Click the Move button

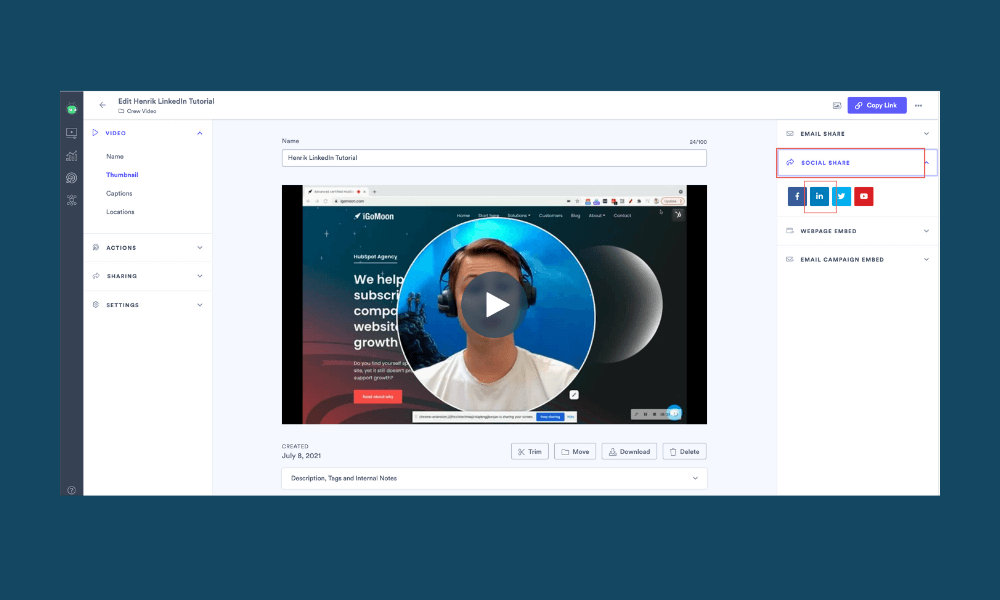(575, 451)
